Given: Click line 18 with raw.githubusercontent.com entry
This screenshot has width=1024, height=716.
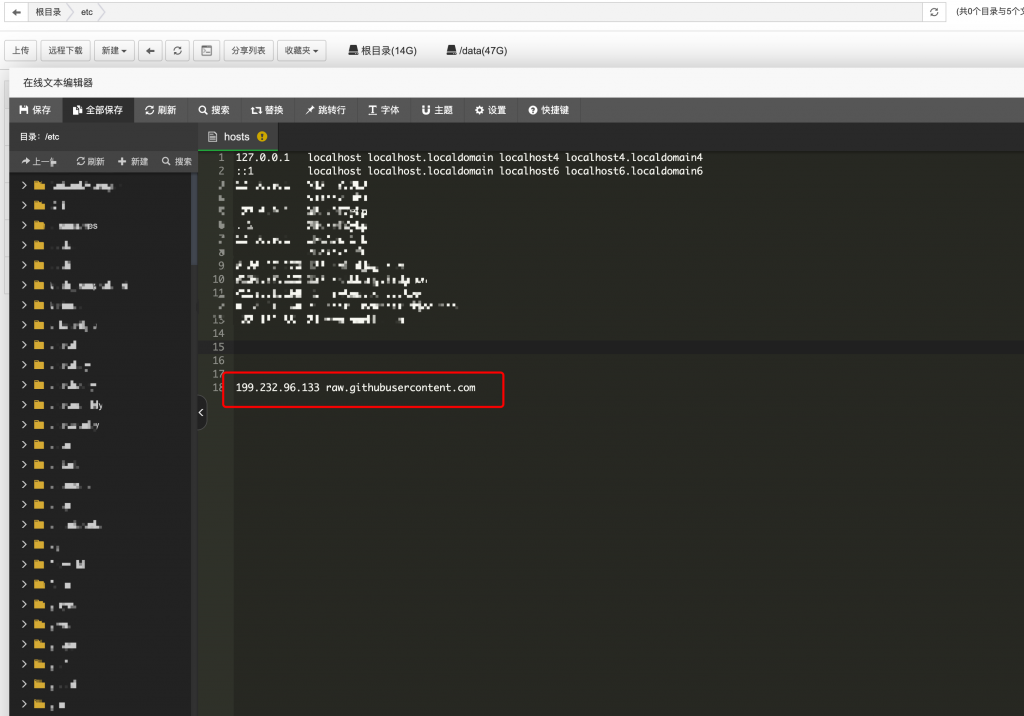Looking at the screenshot, I should click(x=355, y=388).
